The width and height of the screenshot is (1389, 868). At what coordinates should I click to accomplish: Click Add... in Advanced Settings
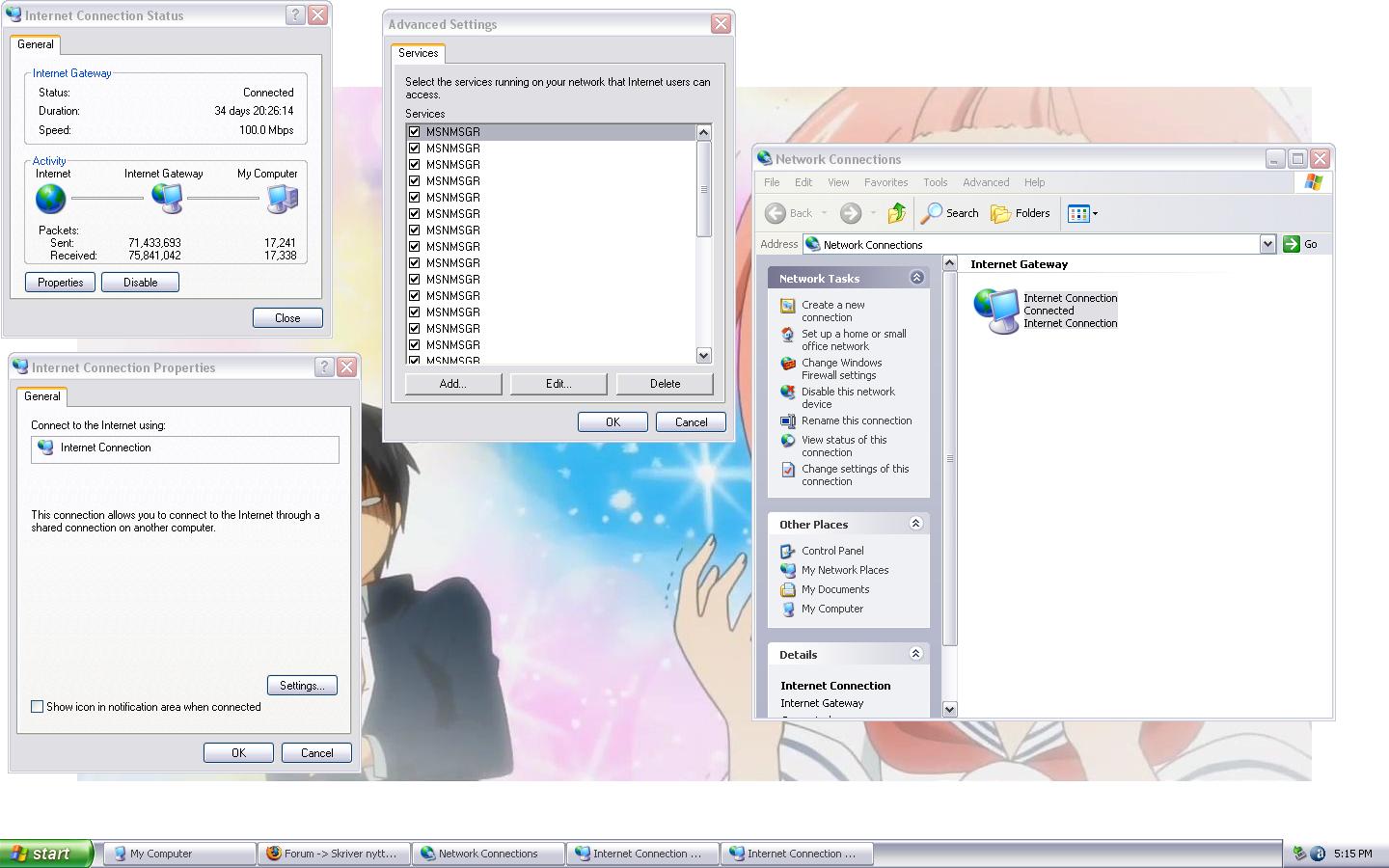click(453, 384)
